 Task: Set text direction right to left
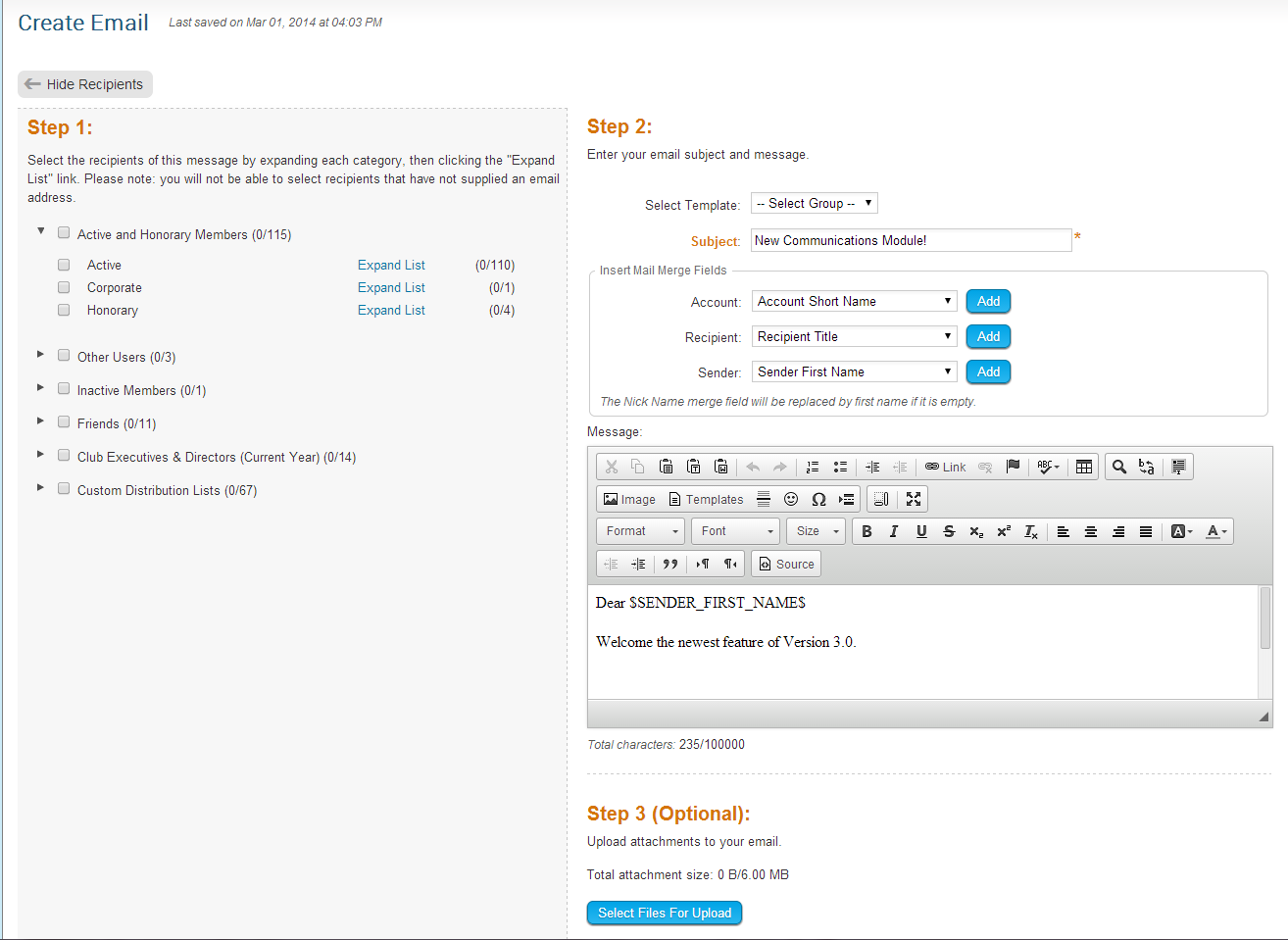coord(730,564)
